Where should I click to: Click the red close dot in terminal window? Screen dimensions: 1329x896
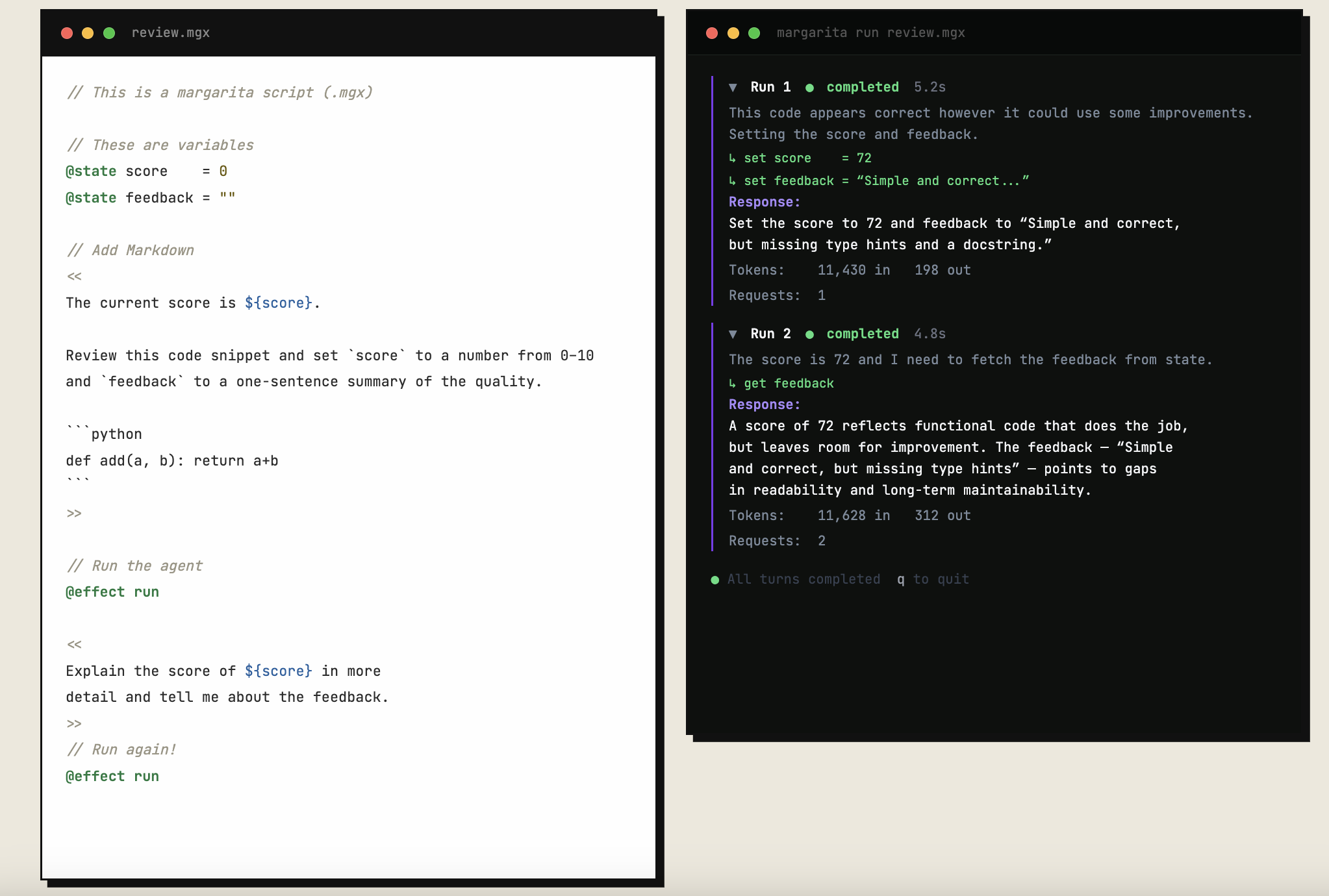pyautogui.click(x=712, y=33)
